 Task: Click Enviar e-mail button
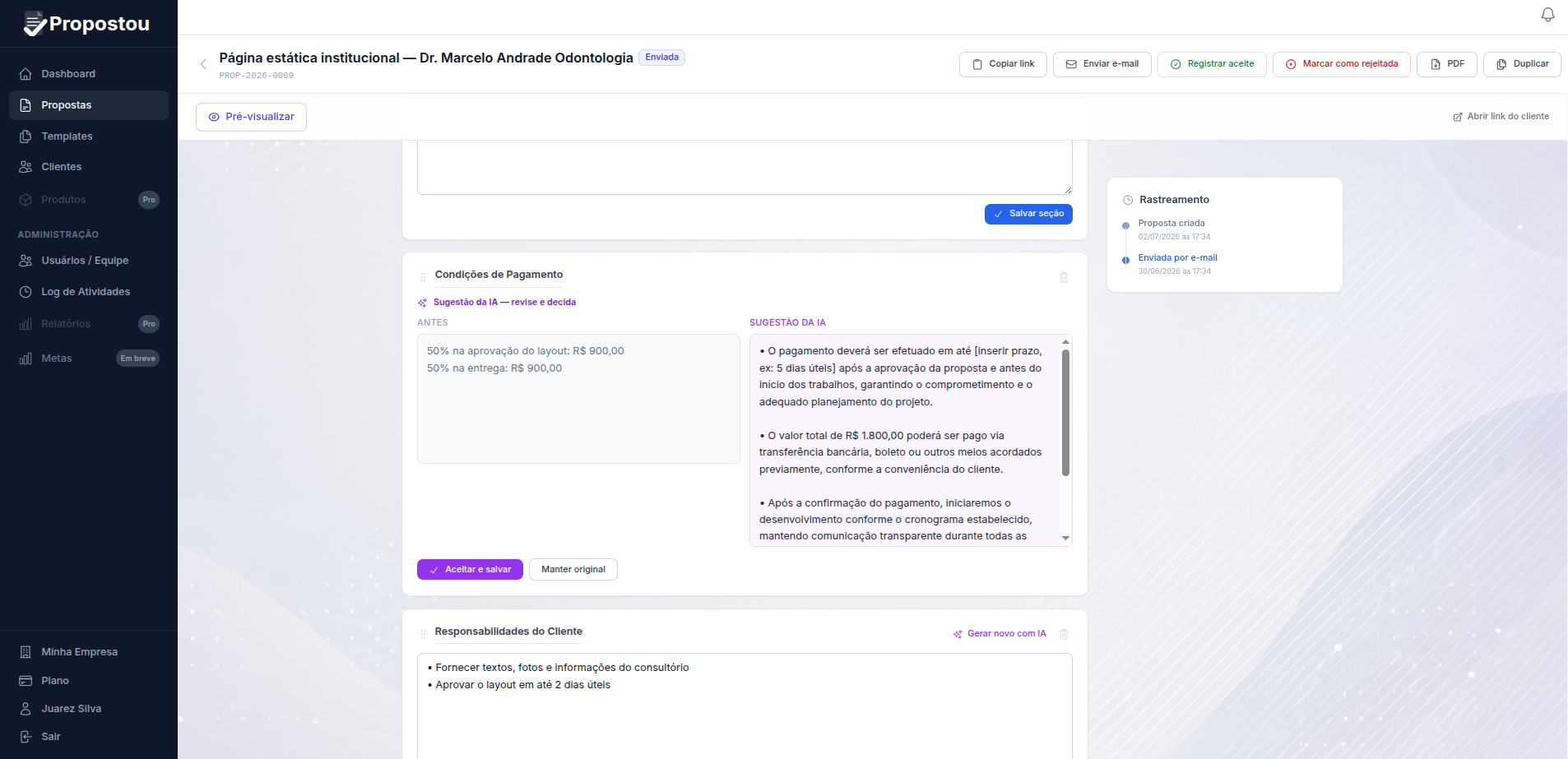pos(1102,64)
